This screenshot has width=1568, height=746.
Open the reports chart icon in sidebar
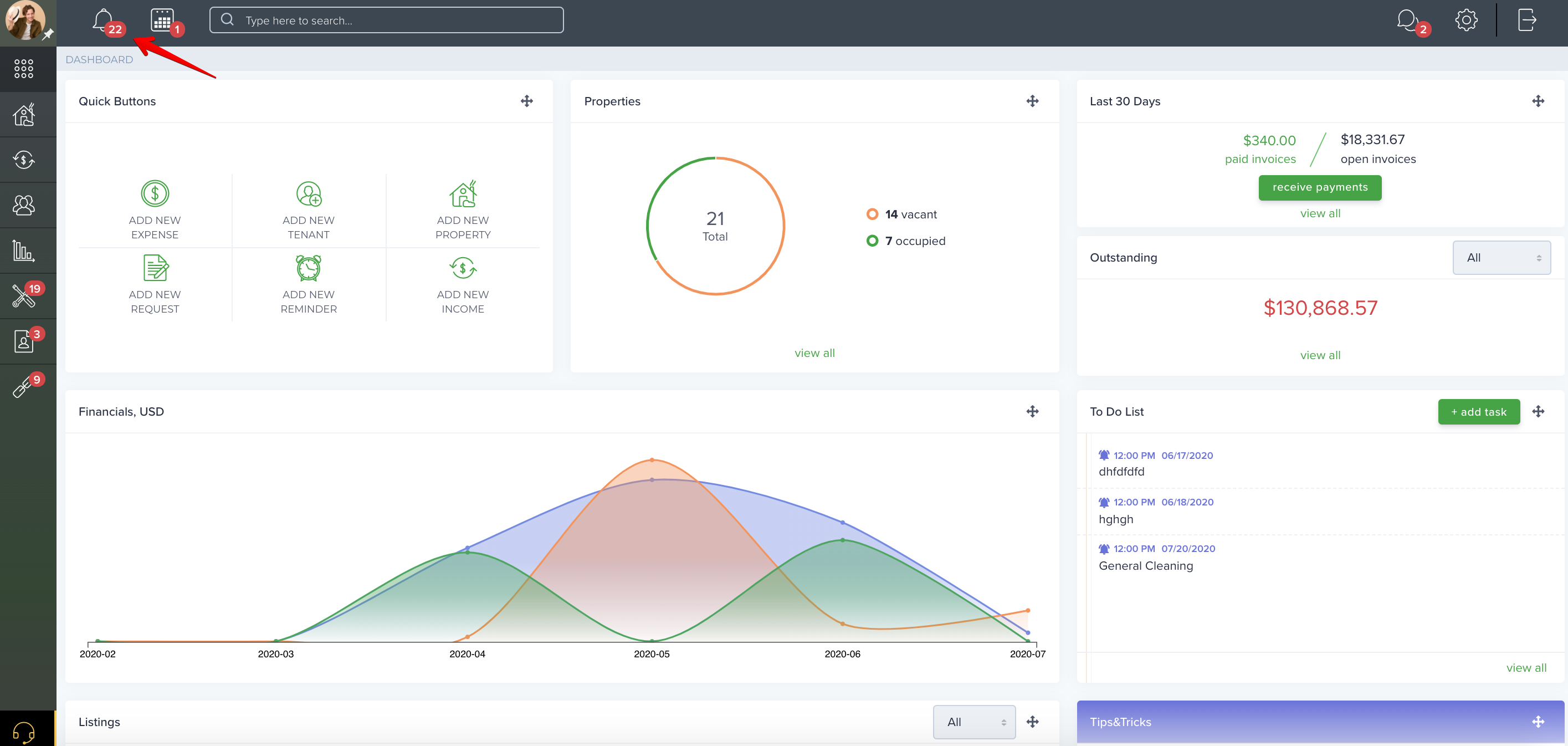pos(24,251)
